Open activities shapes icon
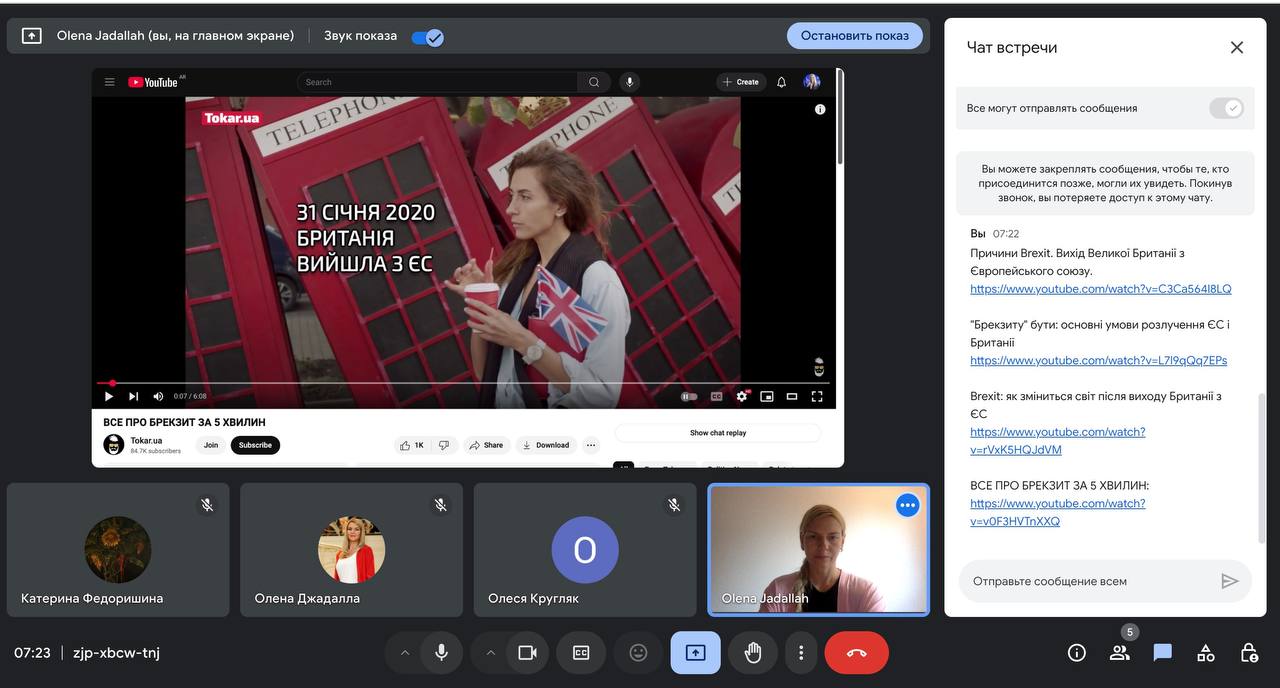This screenshot has width=1280, height=688. pyautogui.click(x=1206, y=653)
